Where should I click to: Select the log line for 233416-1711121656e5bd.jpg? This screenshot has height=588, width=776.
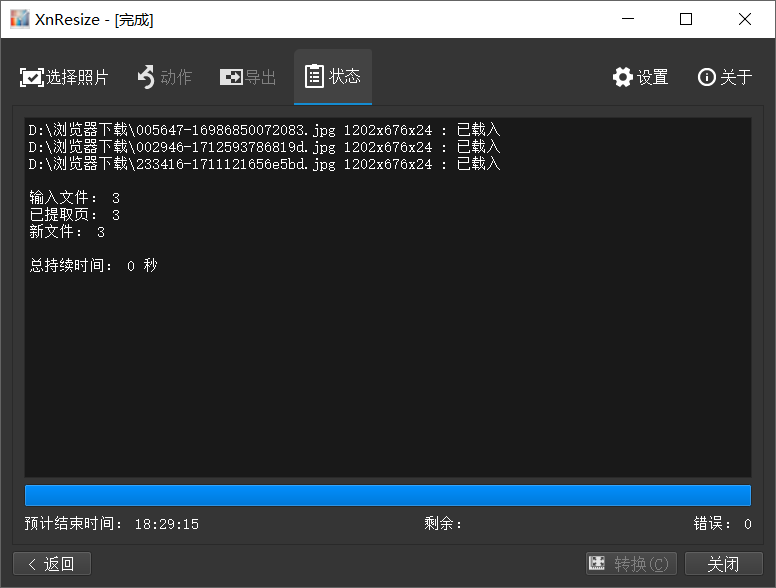pyautogui.click(x=264, y=164)
